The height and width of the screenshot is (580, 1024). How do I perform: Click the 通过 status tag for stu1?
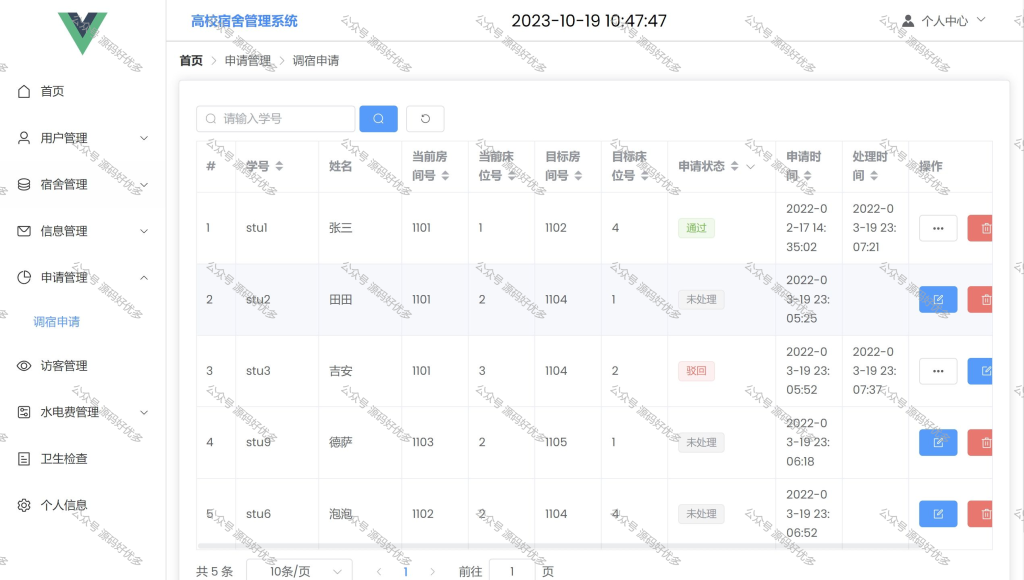[x=696, y=228]
